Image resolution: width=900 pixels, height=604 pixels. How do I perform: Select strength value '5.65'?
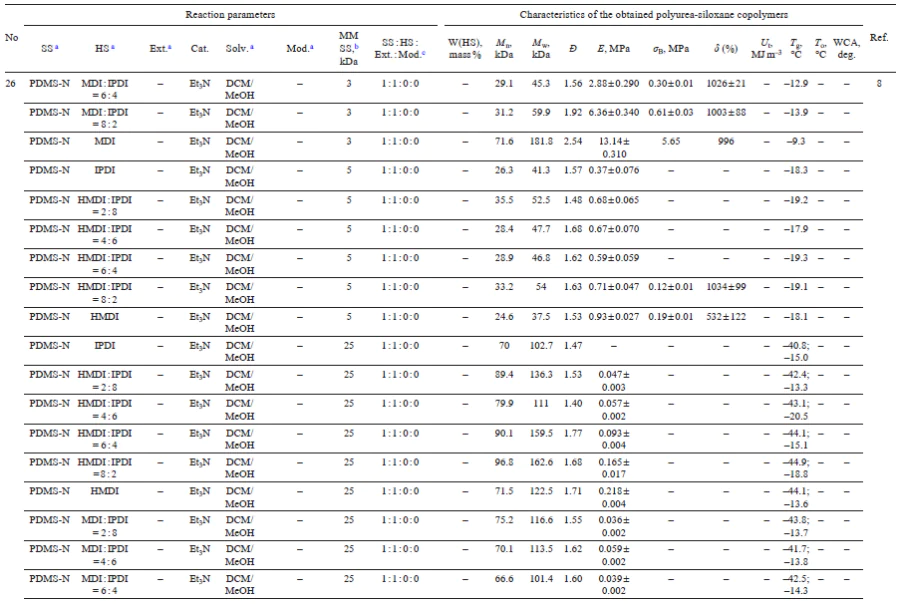[x=671, y=141]
